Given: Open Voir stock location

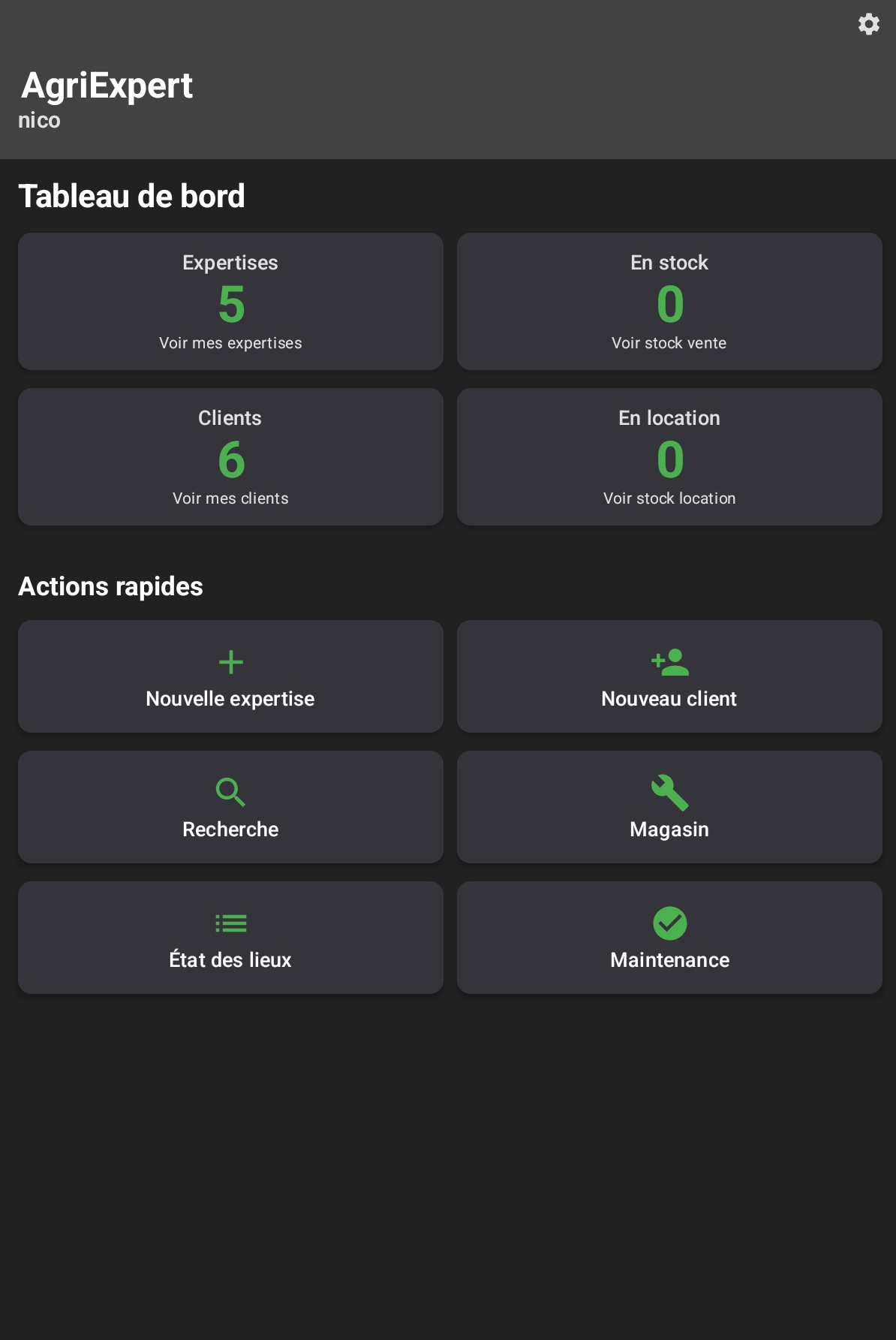Looking at the screenshot, I should coord(669,498).
